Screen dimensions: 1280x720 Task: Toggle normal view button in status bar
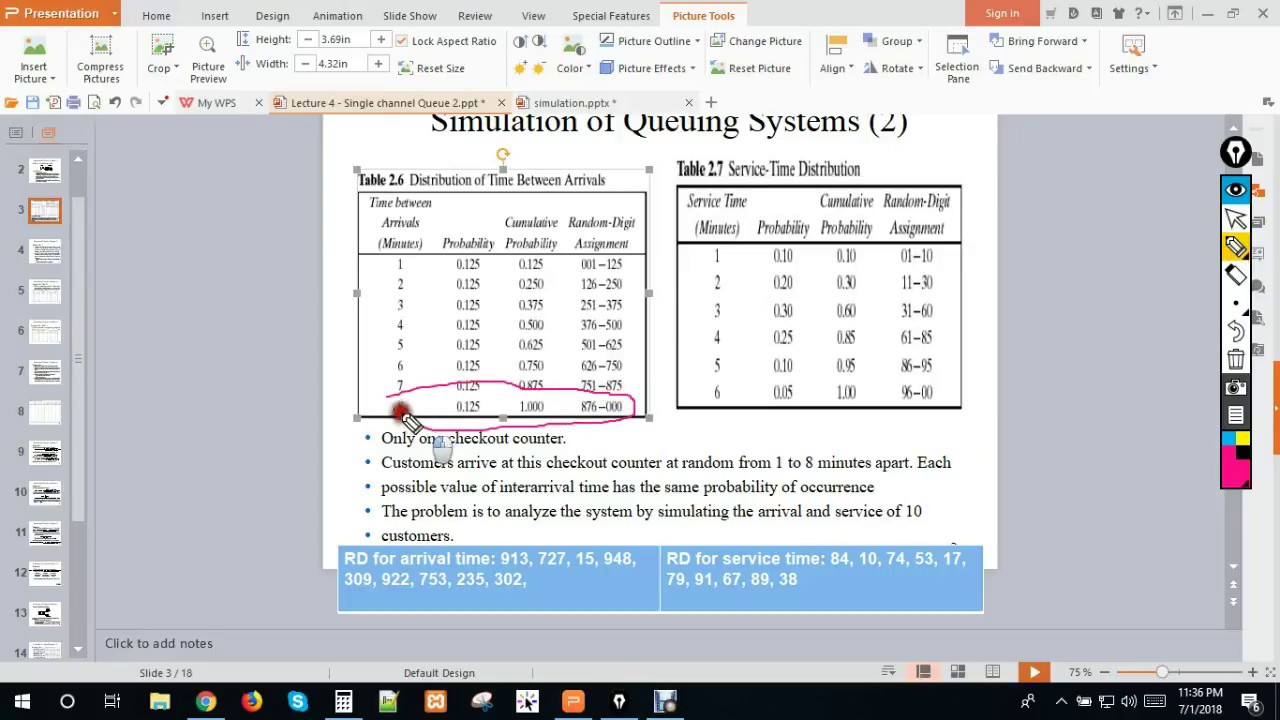pyautogui.click(x=924, y=672)
